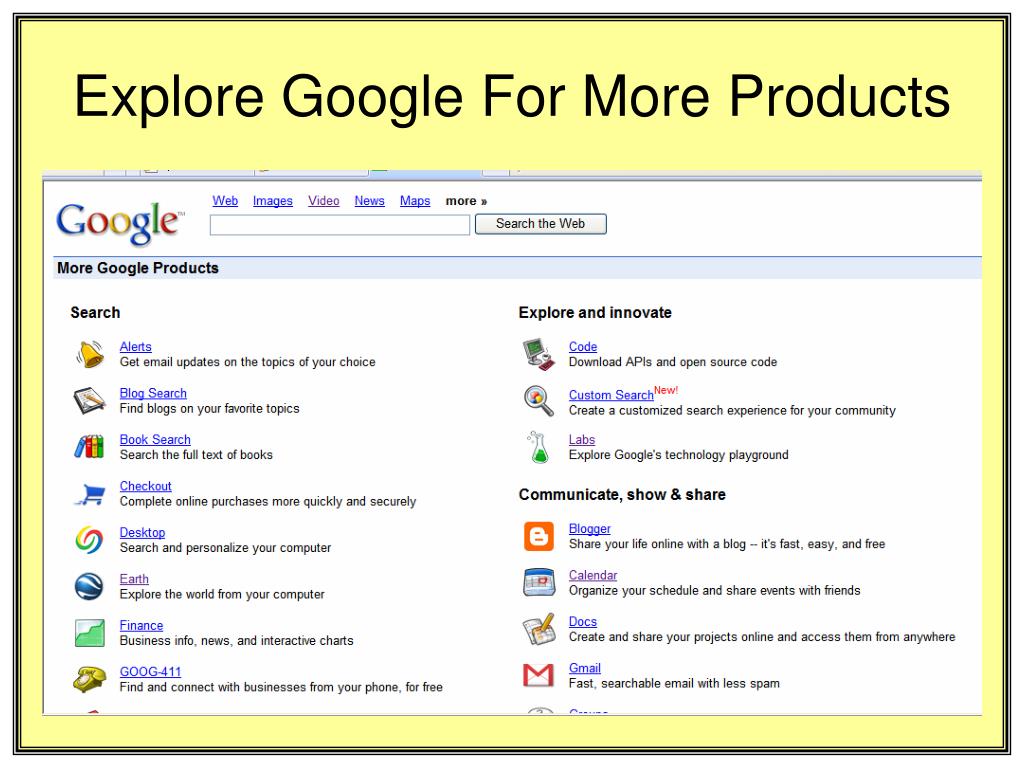
Task: Open the Checkout link
Action: pyautogui.click(x=146, y=486)
